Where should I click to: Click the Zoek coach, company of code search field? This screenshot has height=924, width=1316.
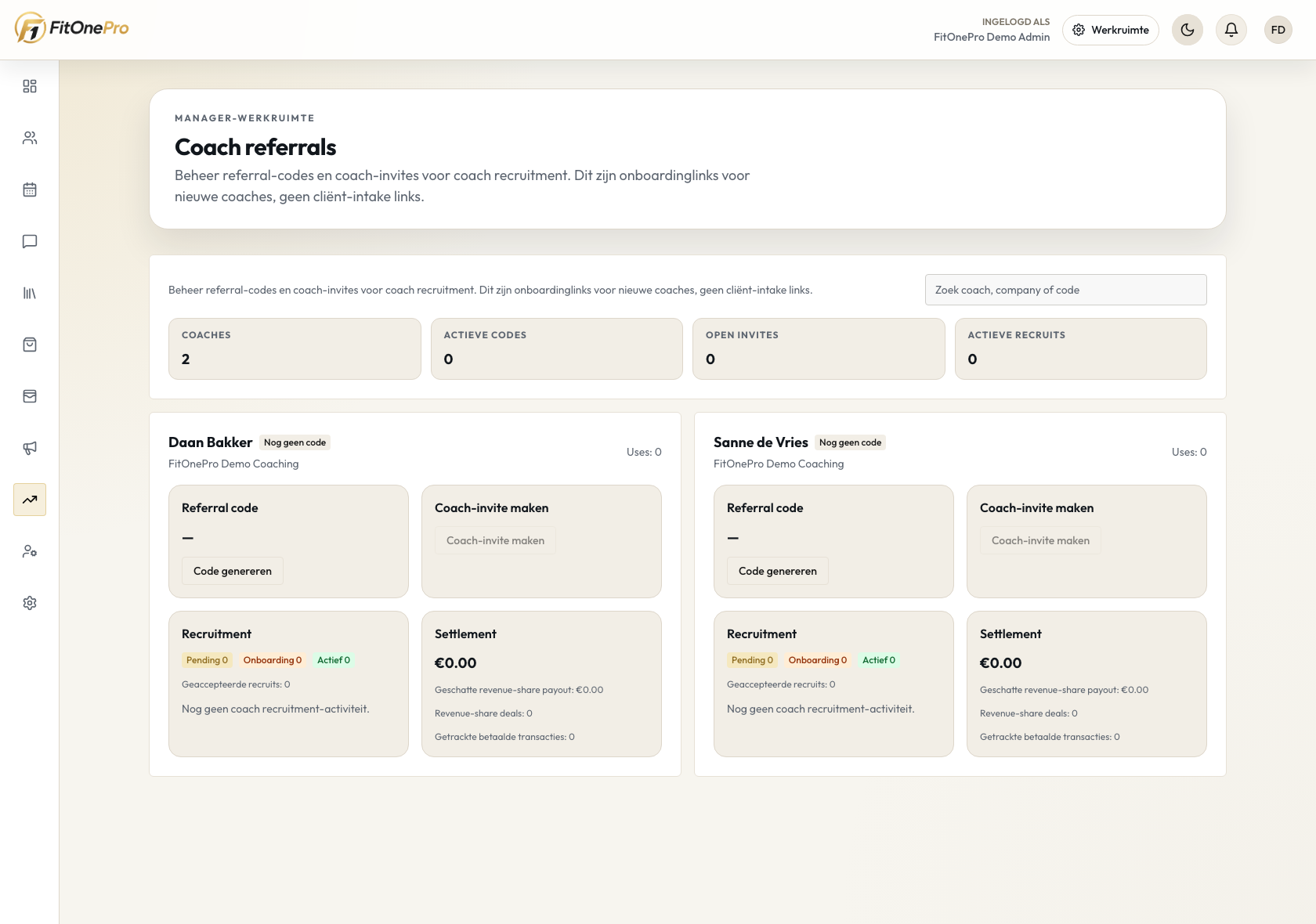1065,290
